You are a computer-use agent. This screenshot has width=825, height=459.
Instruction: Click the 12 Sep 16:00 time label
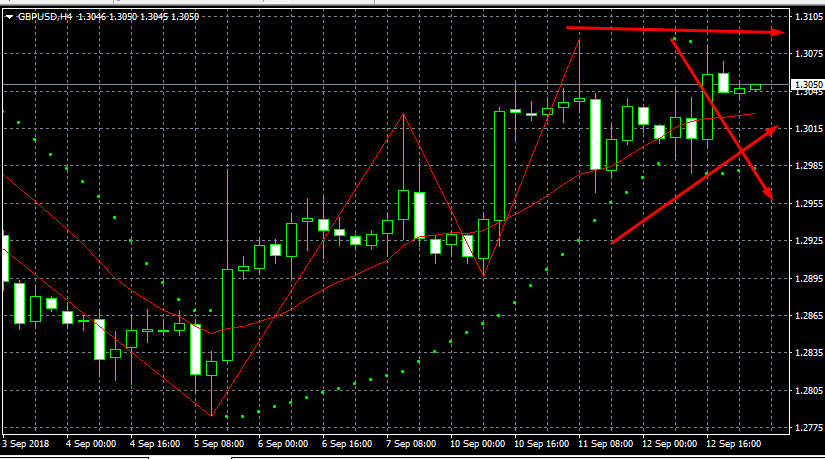(x=733, y=444)
